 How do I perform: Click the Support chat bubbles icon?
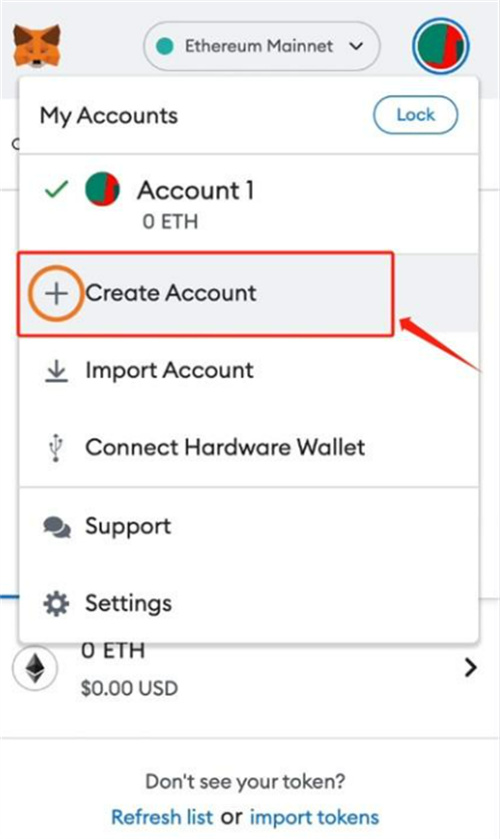56,527
